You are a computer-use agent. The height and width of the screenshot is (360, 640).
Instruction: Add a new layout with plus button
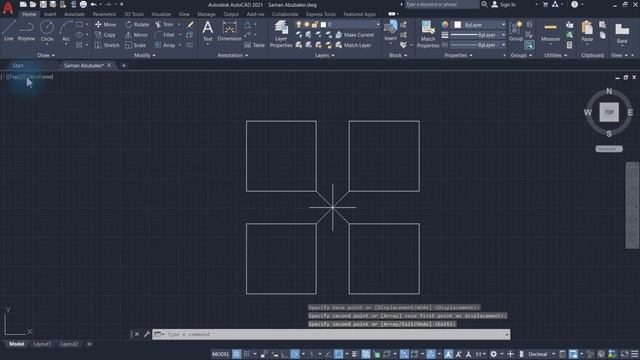click(89, 344)
